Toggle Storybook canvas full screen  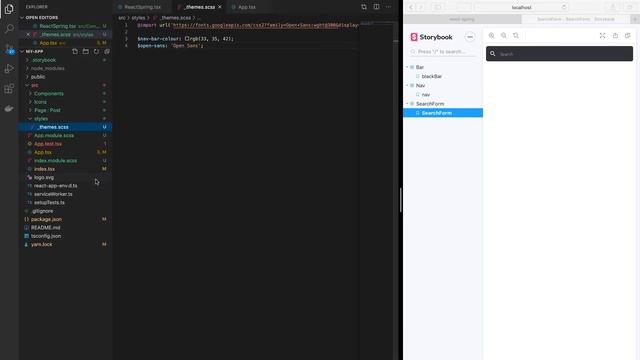(x=602, y=36)
